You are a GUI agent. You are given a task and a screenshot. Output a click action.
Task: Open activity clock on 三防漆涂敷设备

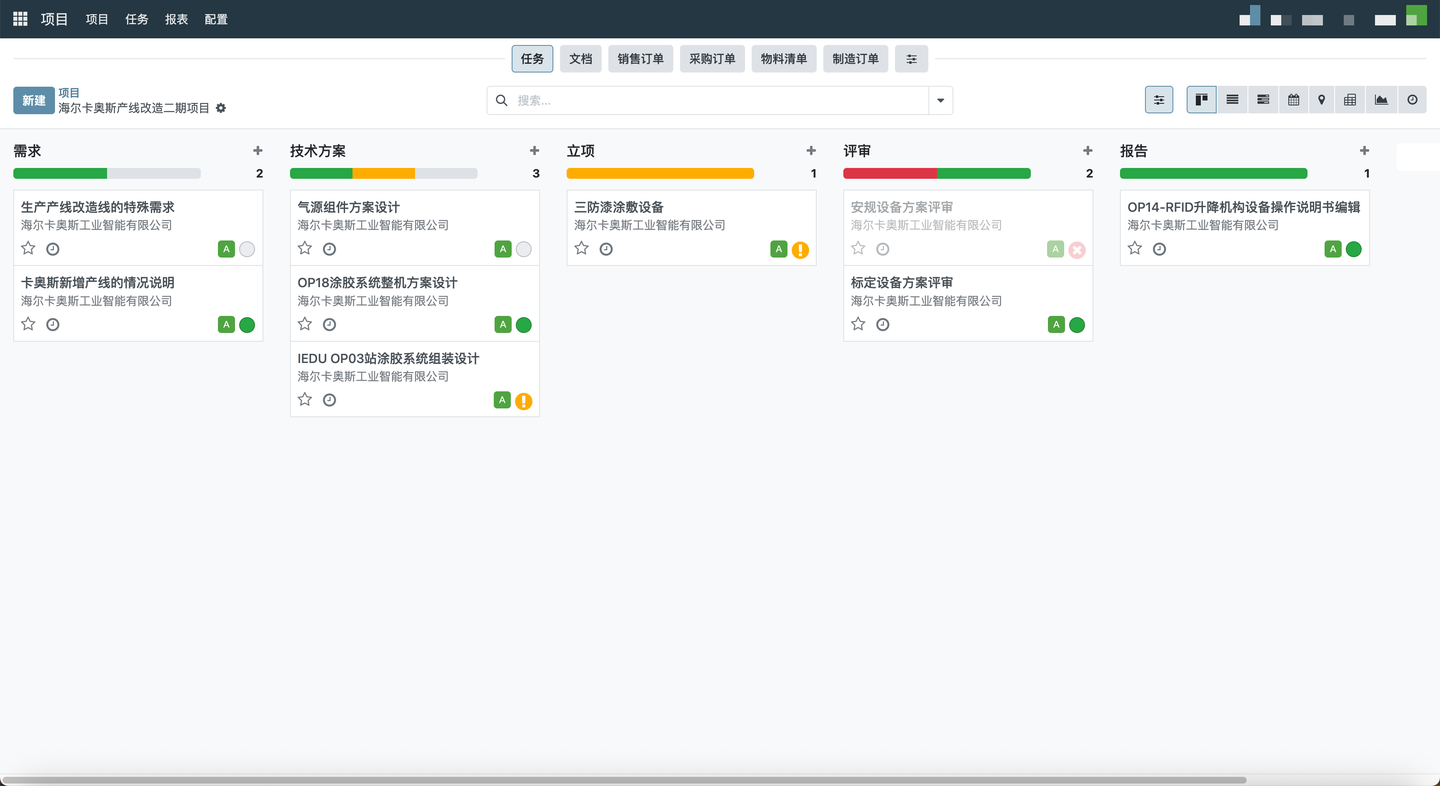click(606, 249)
